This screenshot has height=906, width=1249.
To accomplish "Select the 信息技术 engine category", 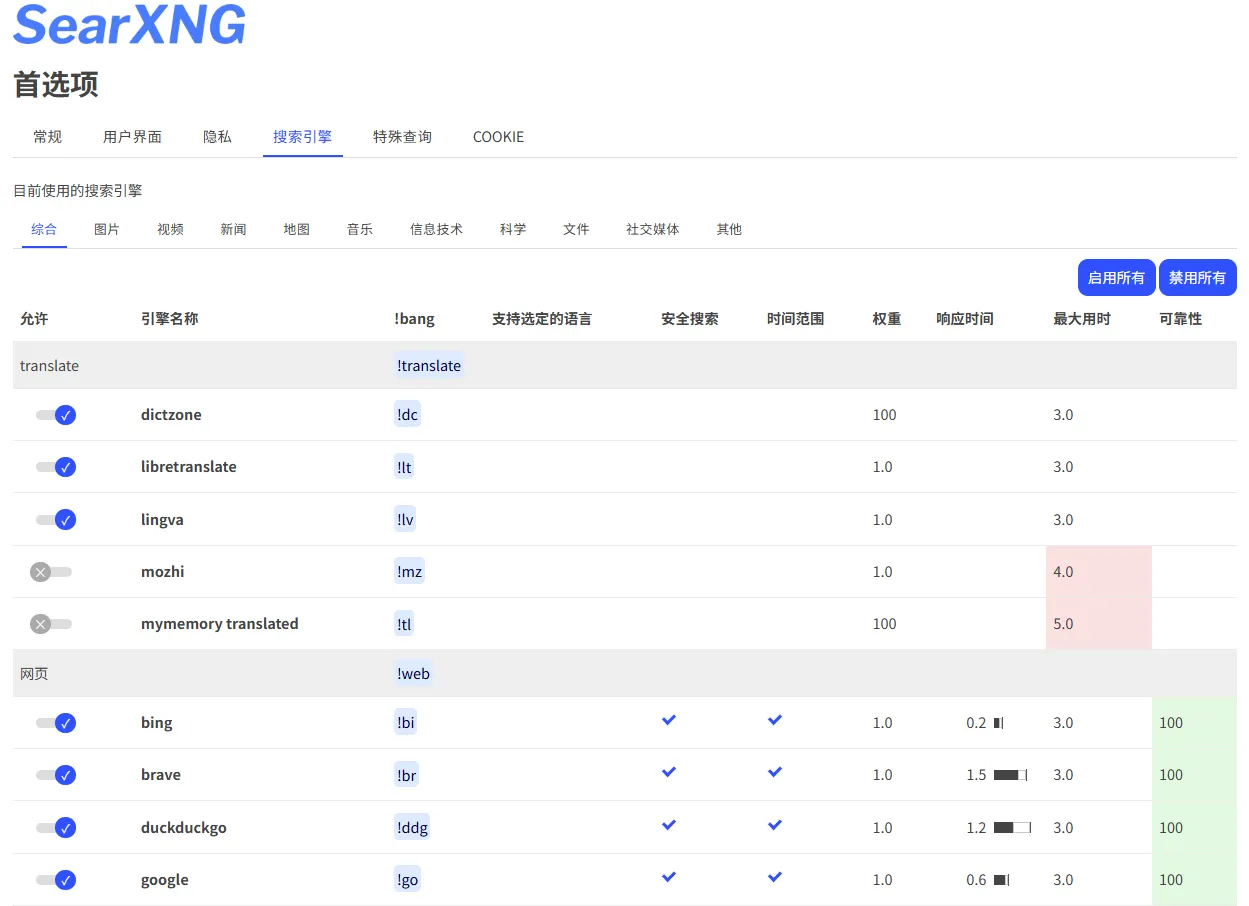I will tap(437, 229).
